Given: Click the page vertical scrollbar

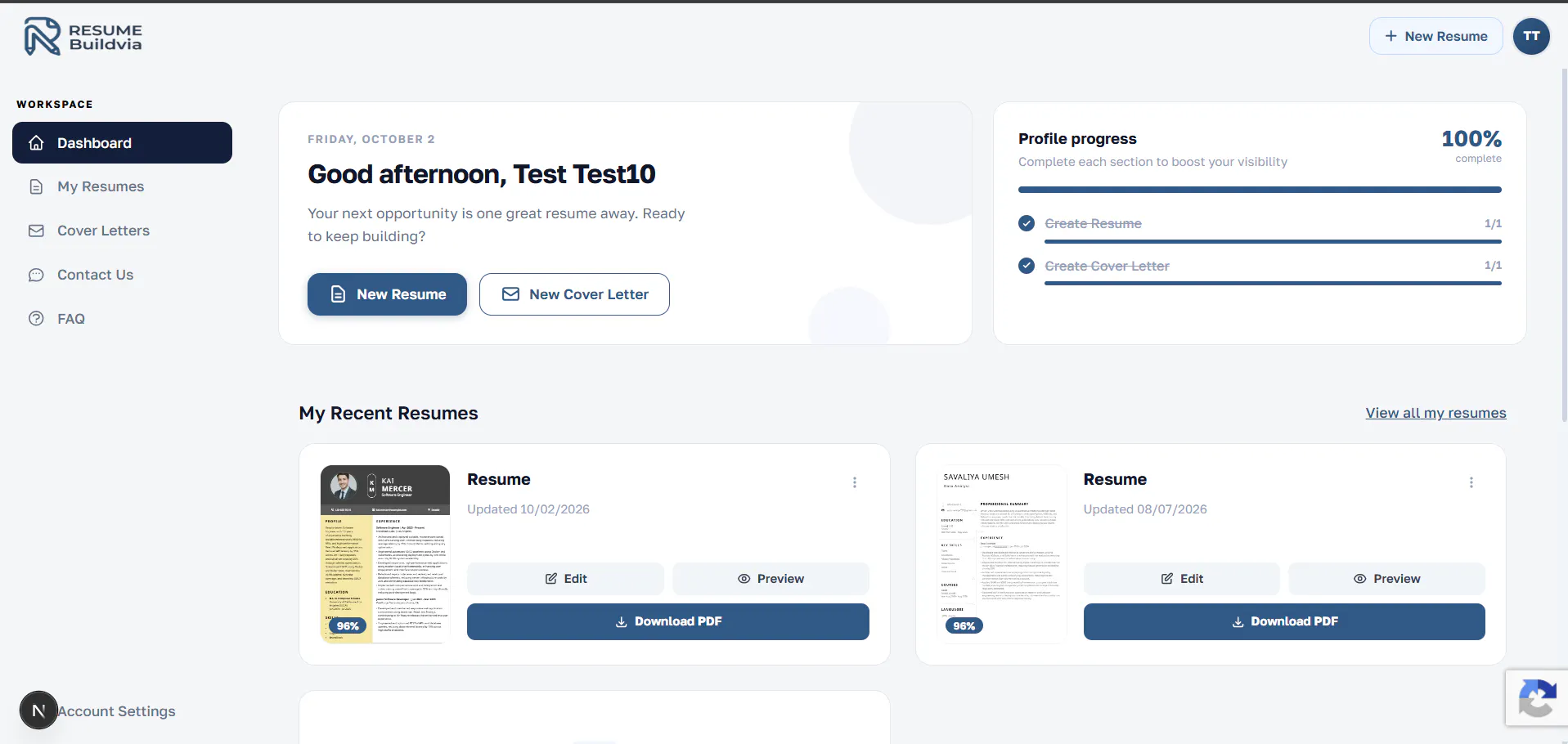Looking at the screenshot, I should click(1564, 245).
